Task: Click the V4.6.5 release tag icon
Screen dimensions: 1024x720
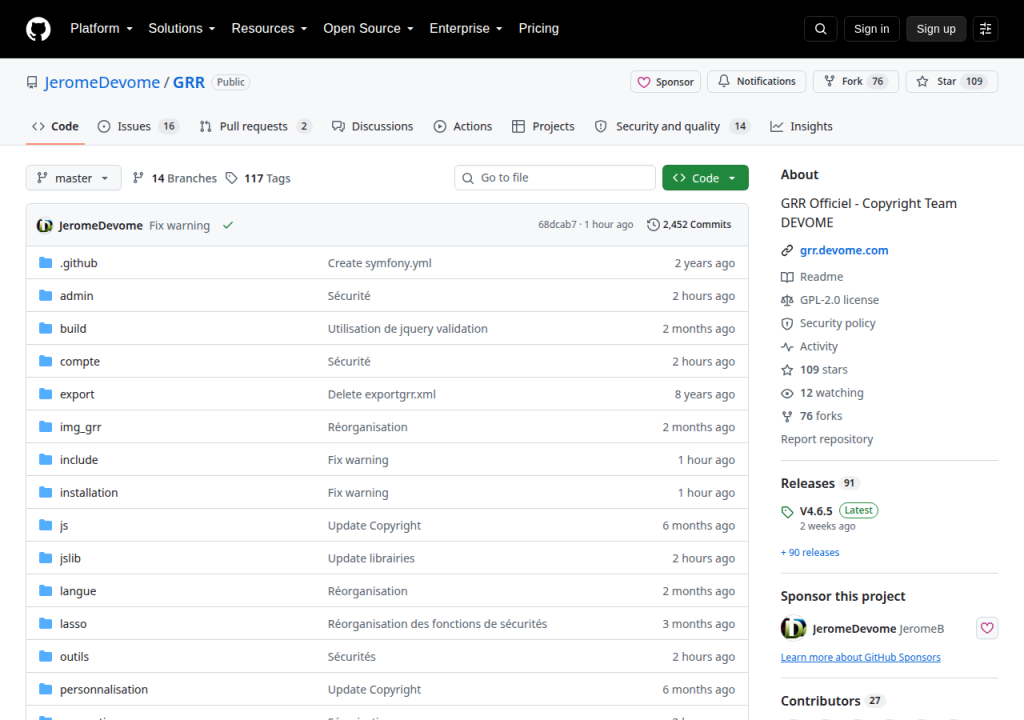Action: point(787,512)
